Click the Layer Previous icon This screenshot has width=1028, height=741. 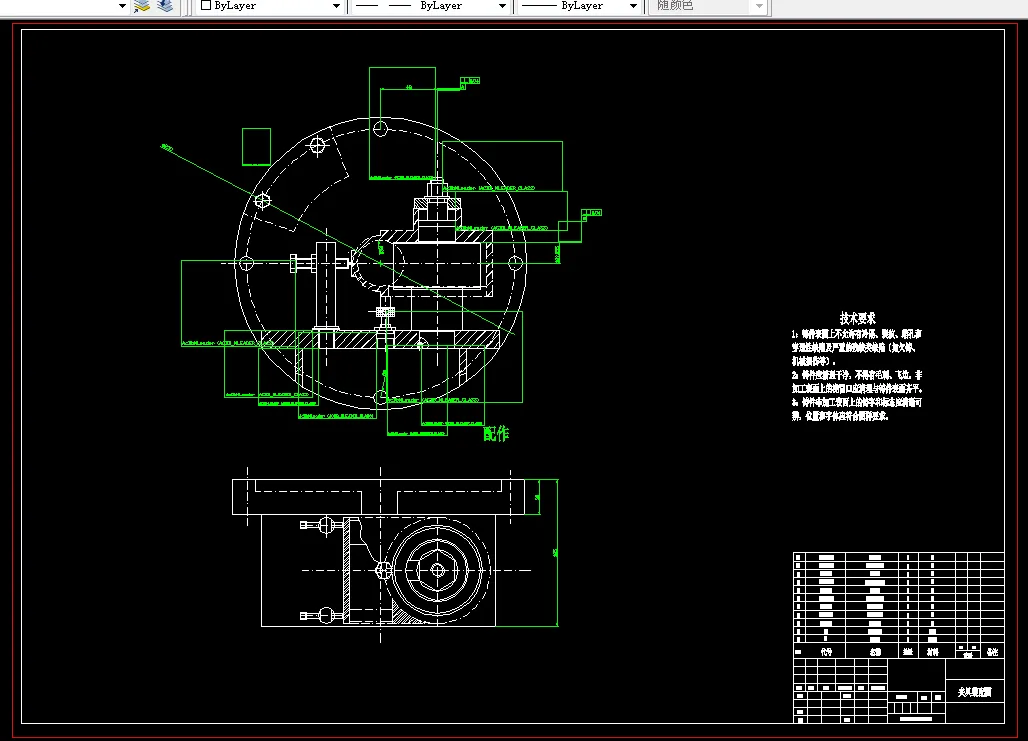click(x=165, y=6)
